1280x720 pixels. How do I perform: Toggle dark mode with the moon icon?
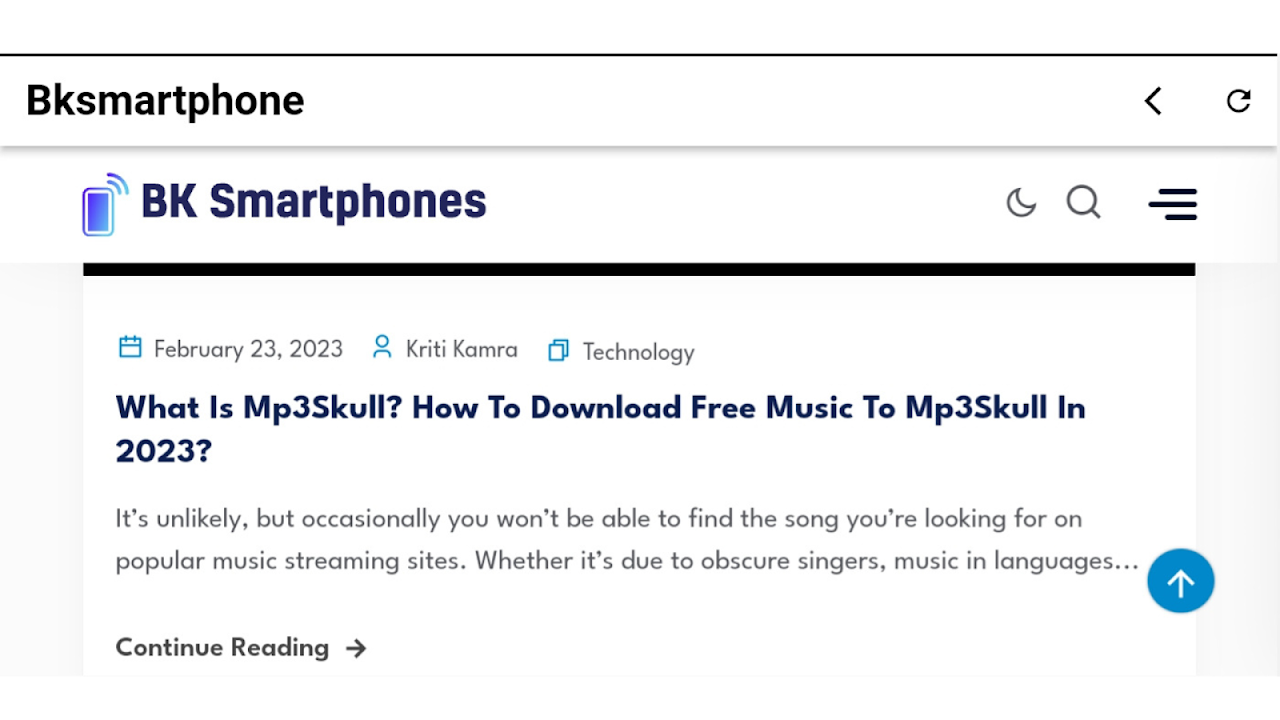click(1021, 203)
